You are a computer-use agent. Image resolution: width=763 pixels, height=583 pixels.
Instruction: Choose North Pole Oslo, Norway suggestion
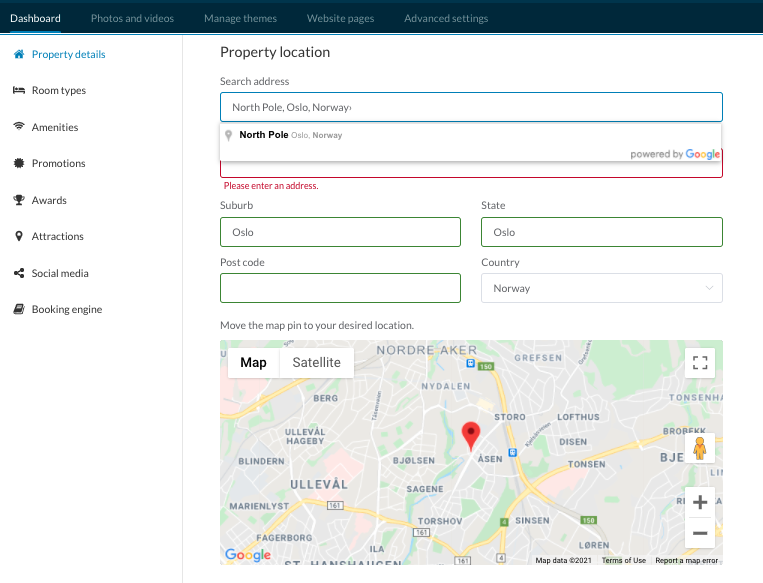click(x=471, y=135)
